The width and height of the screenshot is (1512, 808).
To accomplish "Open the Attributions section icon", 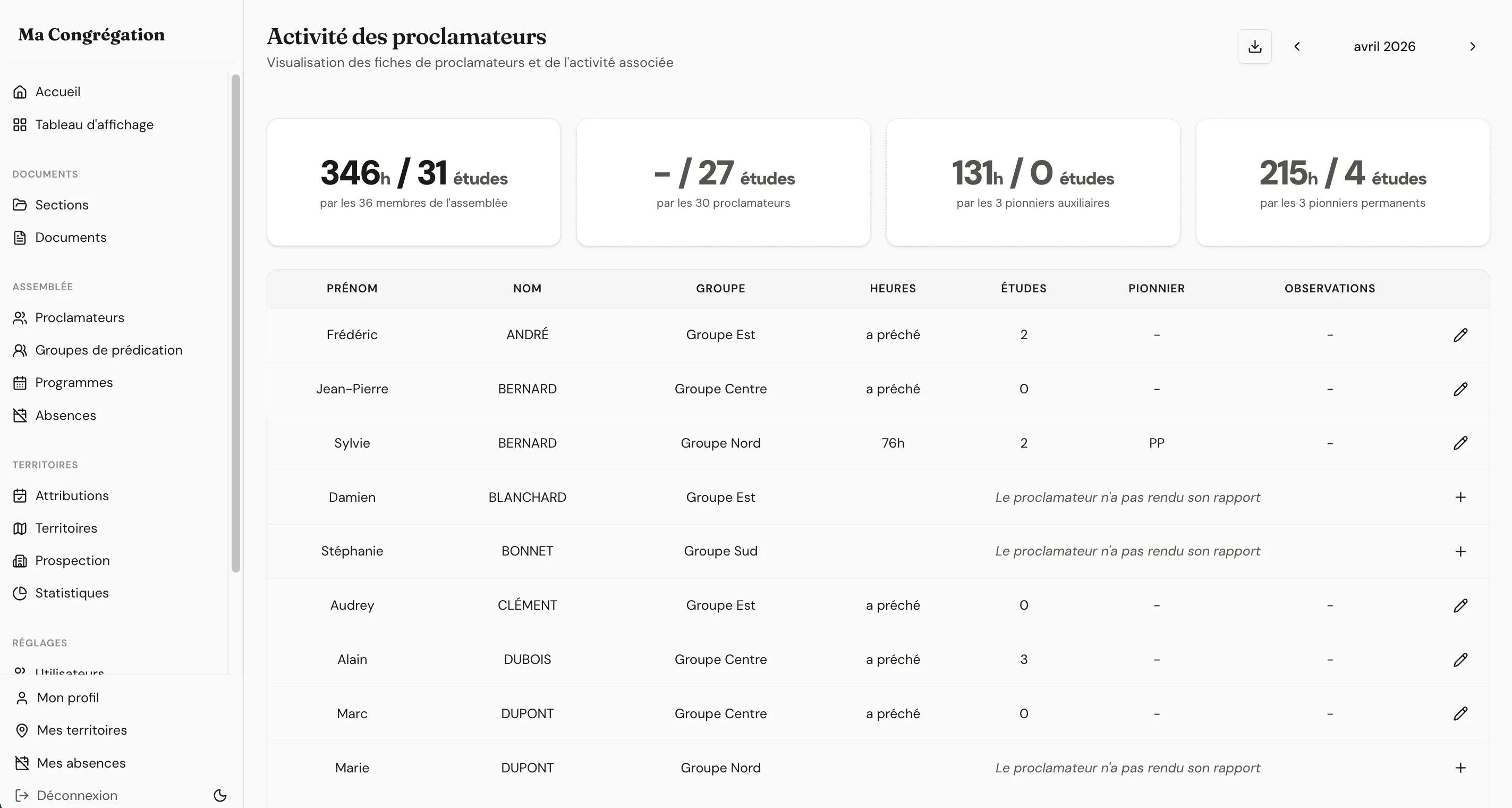I will coord(20,495).
